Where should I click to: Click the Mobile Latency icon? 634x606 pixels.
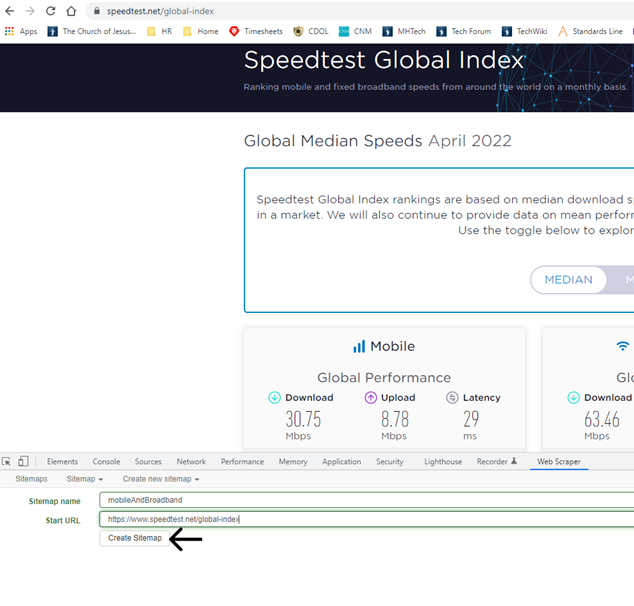click(x=452, y=398)
